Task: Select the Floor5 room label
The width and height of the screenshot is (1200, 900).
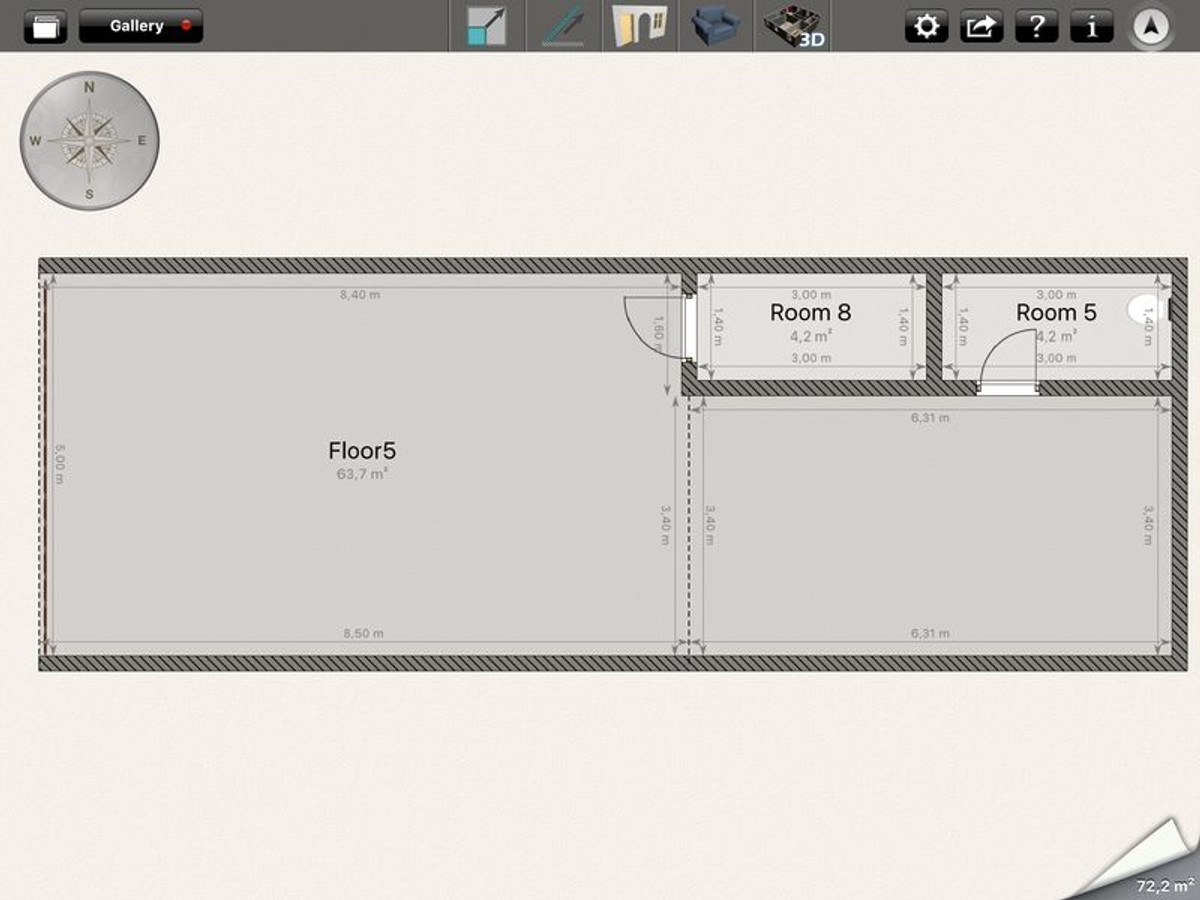Action: pos(361,450)
